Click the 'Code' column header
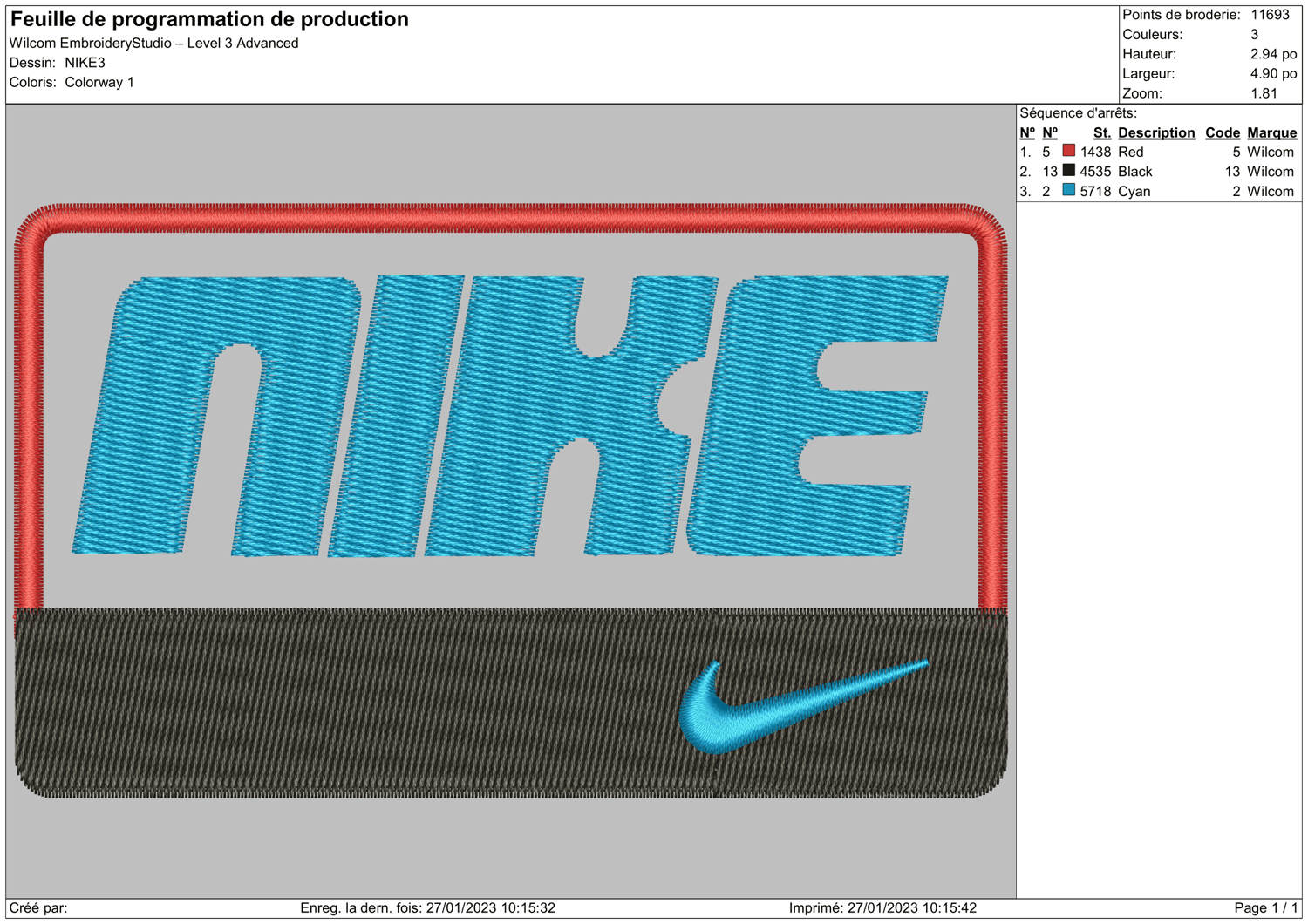 click(1223, 132)
